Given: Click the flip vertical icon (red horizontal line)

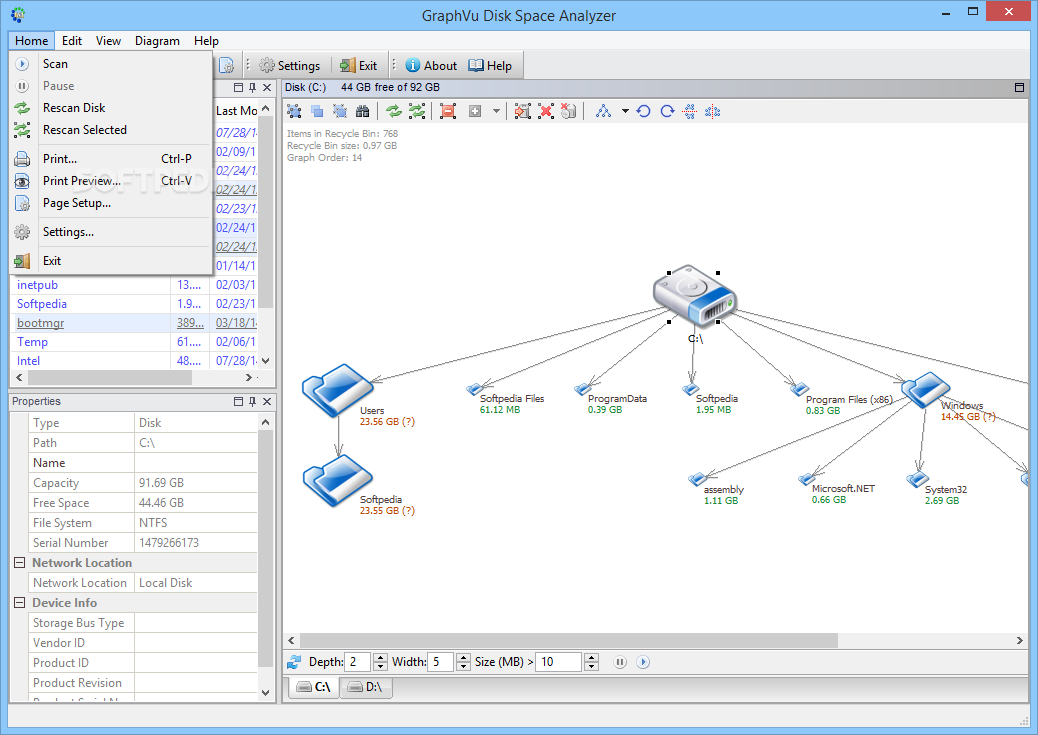Looking at the screenshot, I should click(690, 111).
